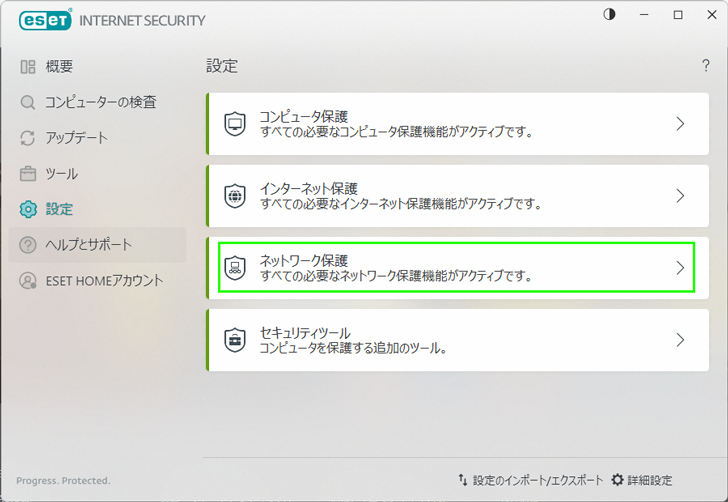Viewport: 728px width, 502px height.
Task: Expand the セキュリティツール chevron
Action: tap(680, 340)
